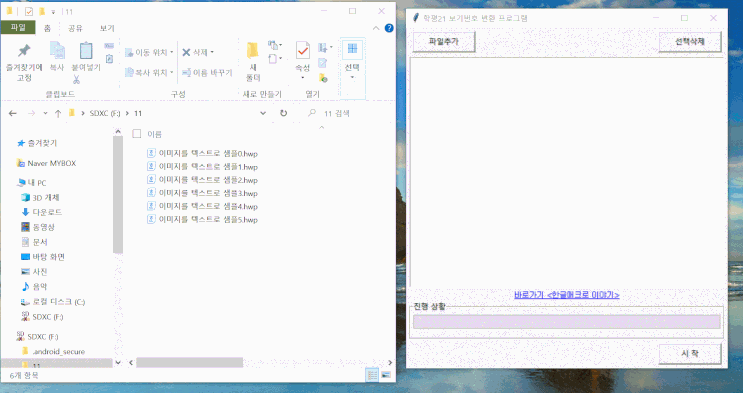Click SDXC (F:) in the address breadcrumb
Image resolution: width=743 pixels, height=393 pixels.
[105, 113]
